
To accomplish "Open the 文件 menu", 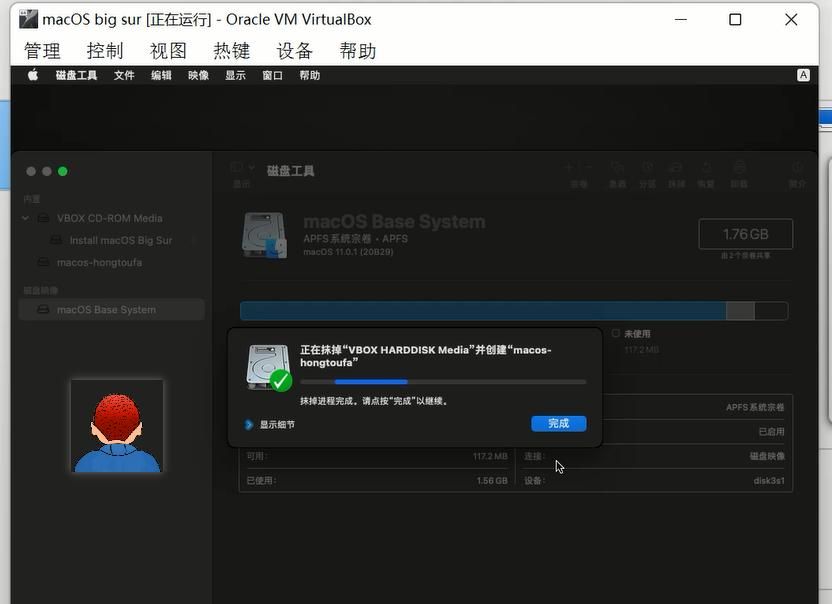I will click(x=124, y=75).
